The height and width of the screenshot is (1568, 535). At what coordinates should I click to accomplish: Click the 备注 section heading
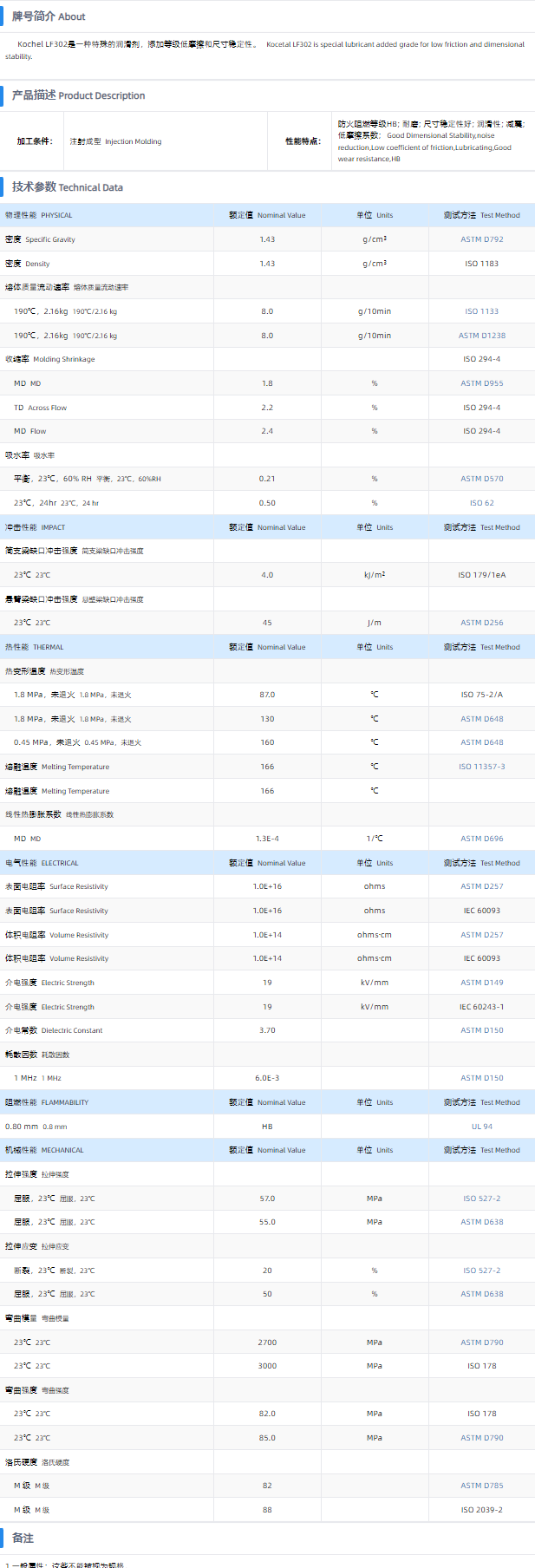pos(23,1538)
